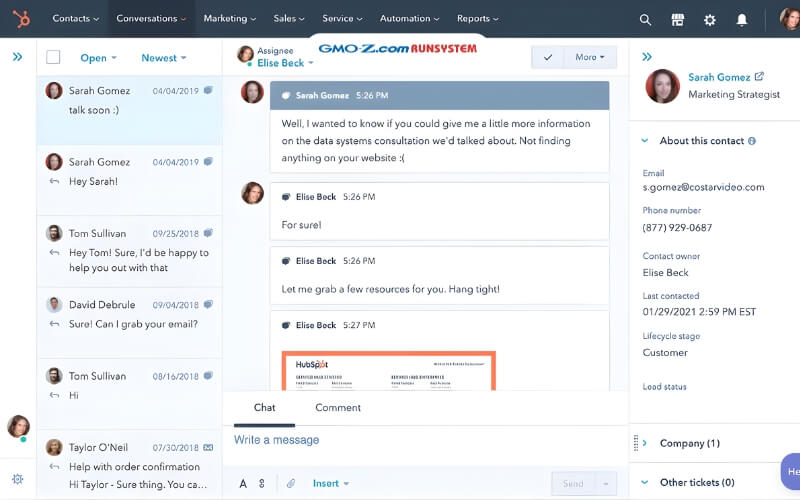
Task: Open the Open status filter dropdown
Action: pos(98,58)
